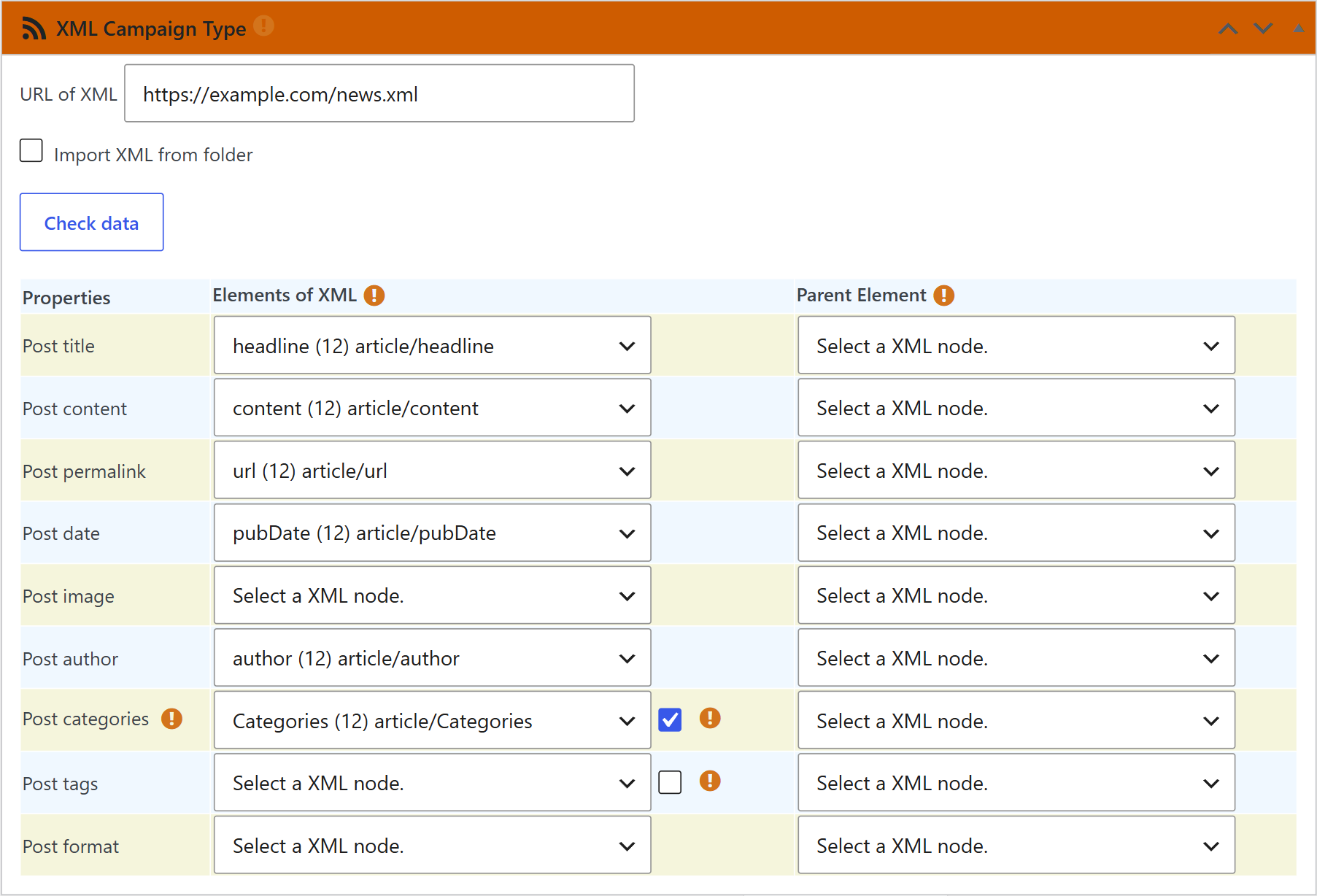Click the XML Campaign Type heading text

click(x=151, y=28)
